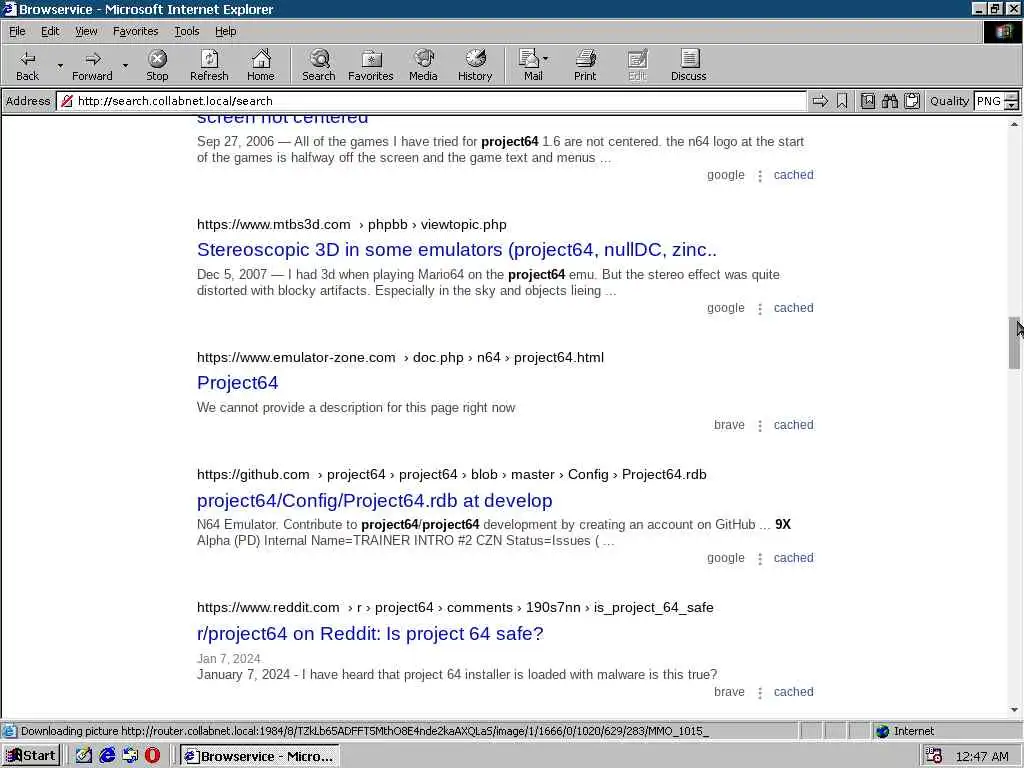
Task: Launch Internet Explorer from quick launch
Action: point(107,756)
